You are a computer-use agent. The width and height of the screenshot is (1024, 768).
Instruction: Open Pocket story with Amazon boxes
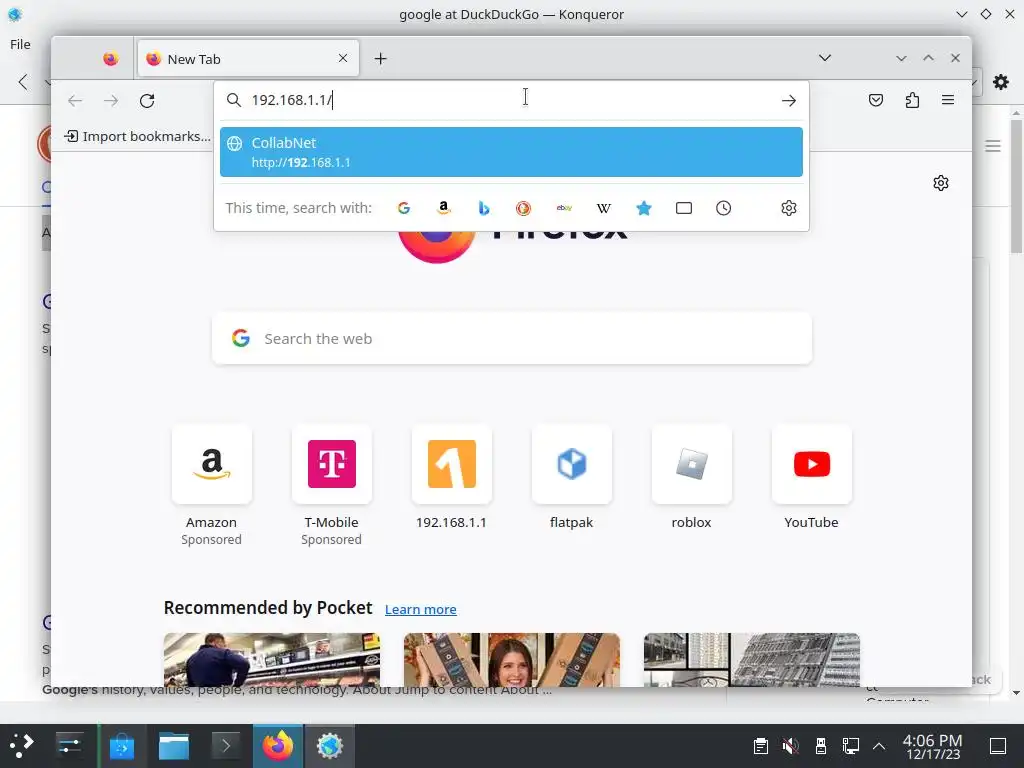coord(511,660)
